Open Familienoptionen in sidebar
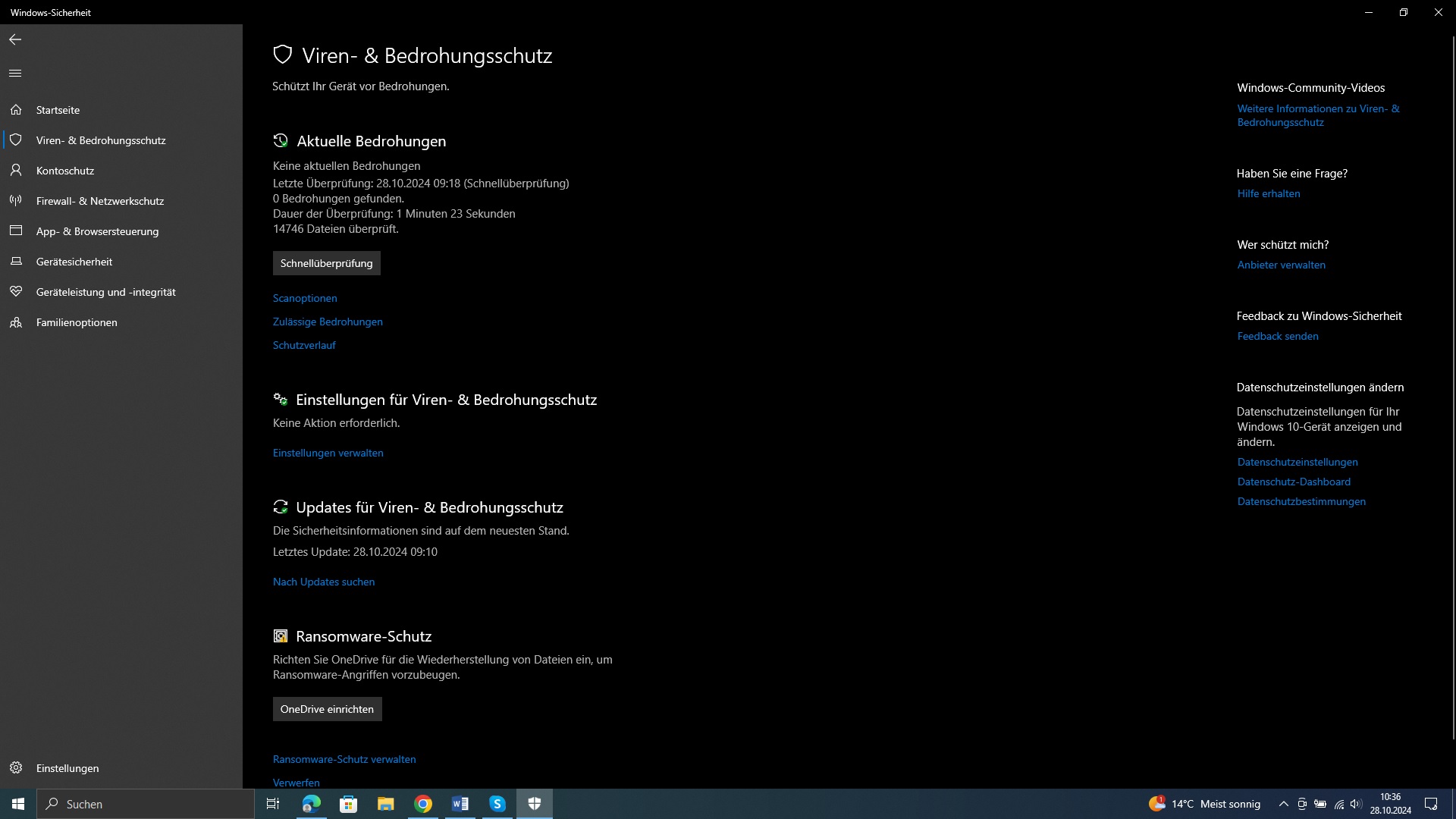This screenshot has width=1456, height=819. click(76, 322)
